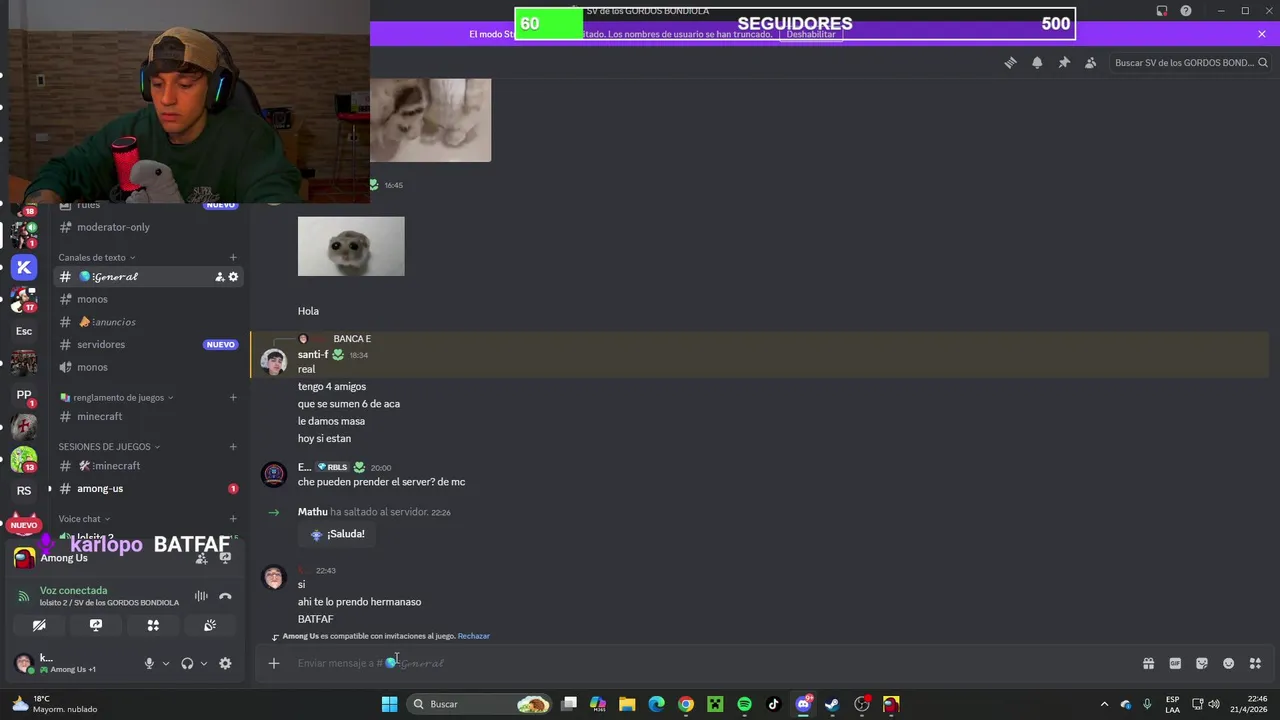Collapse the Voice chat category
The width and height of the screenshot is (1280, 720).
(x=84, y=519)
